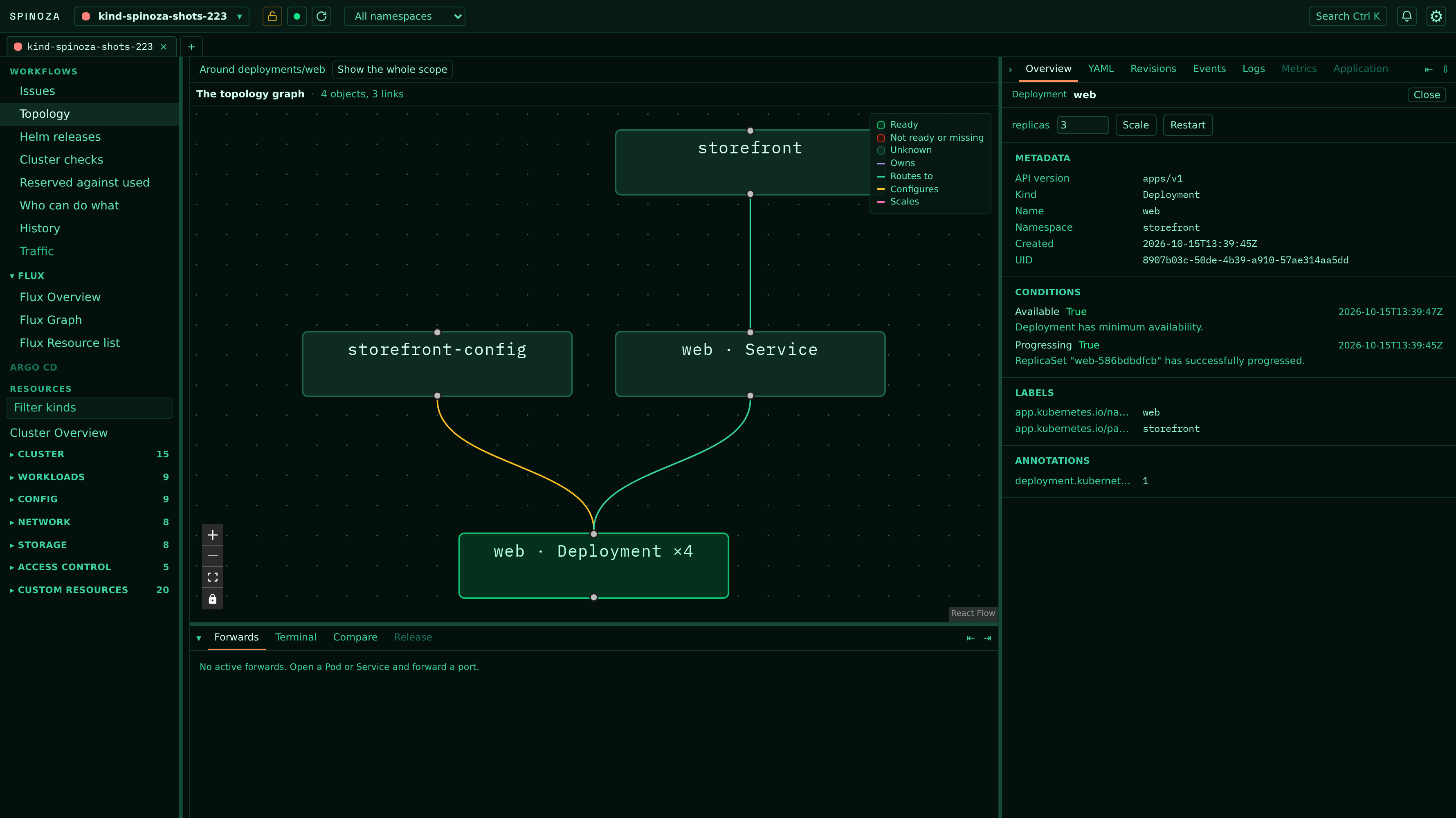Restart the web deployment
The height and width of the screenshot is (818, 1456).
tap(1188, 125)
